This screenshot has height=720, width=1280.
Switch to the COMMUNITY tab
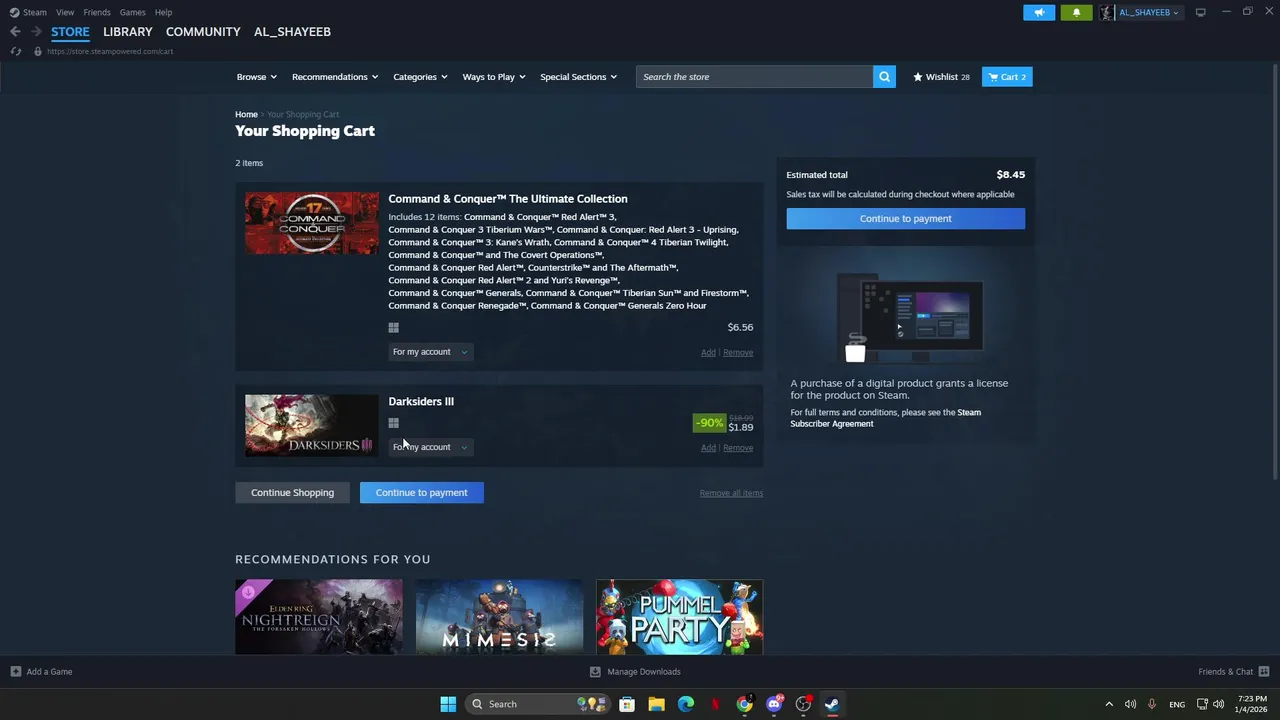(203, 32)
